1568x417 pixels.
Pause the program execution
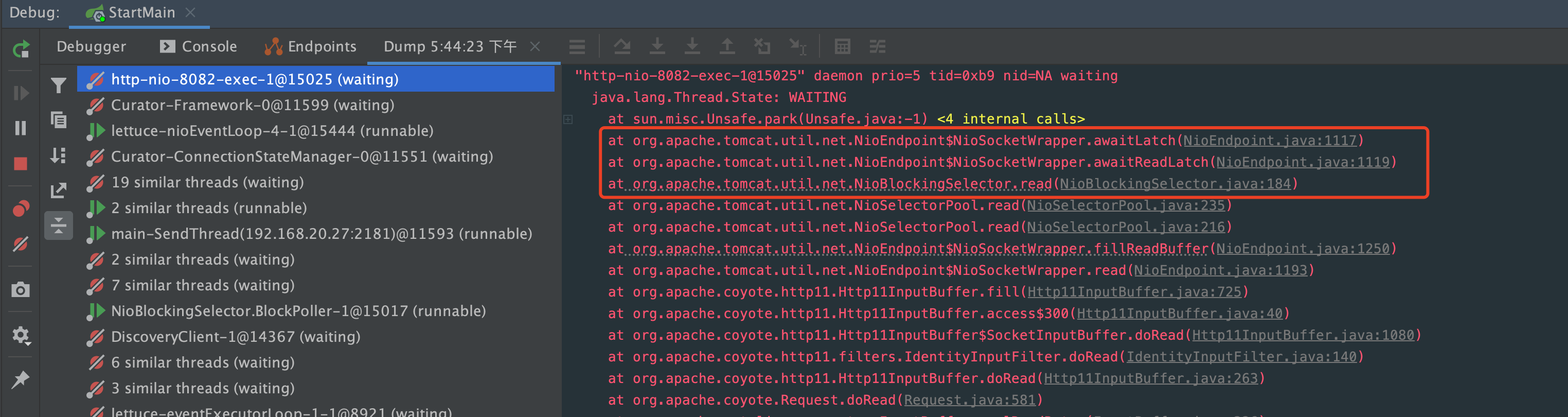pyautogui.click(x=21, y=128)
